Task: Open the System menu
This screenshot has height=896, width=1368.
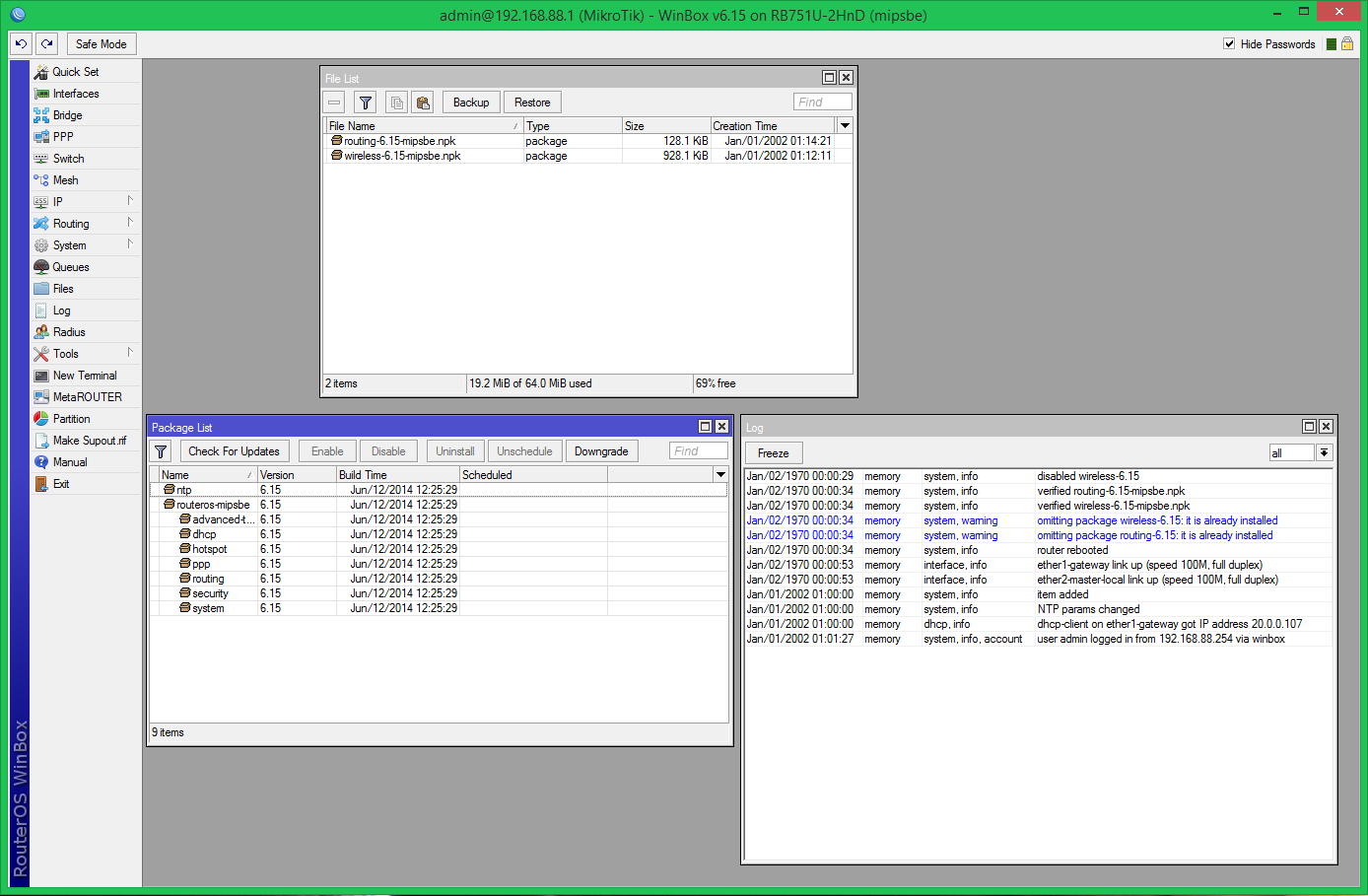Action: click(69, 244)
